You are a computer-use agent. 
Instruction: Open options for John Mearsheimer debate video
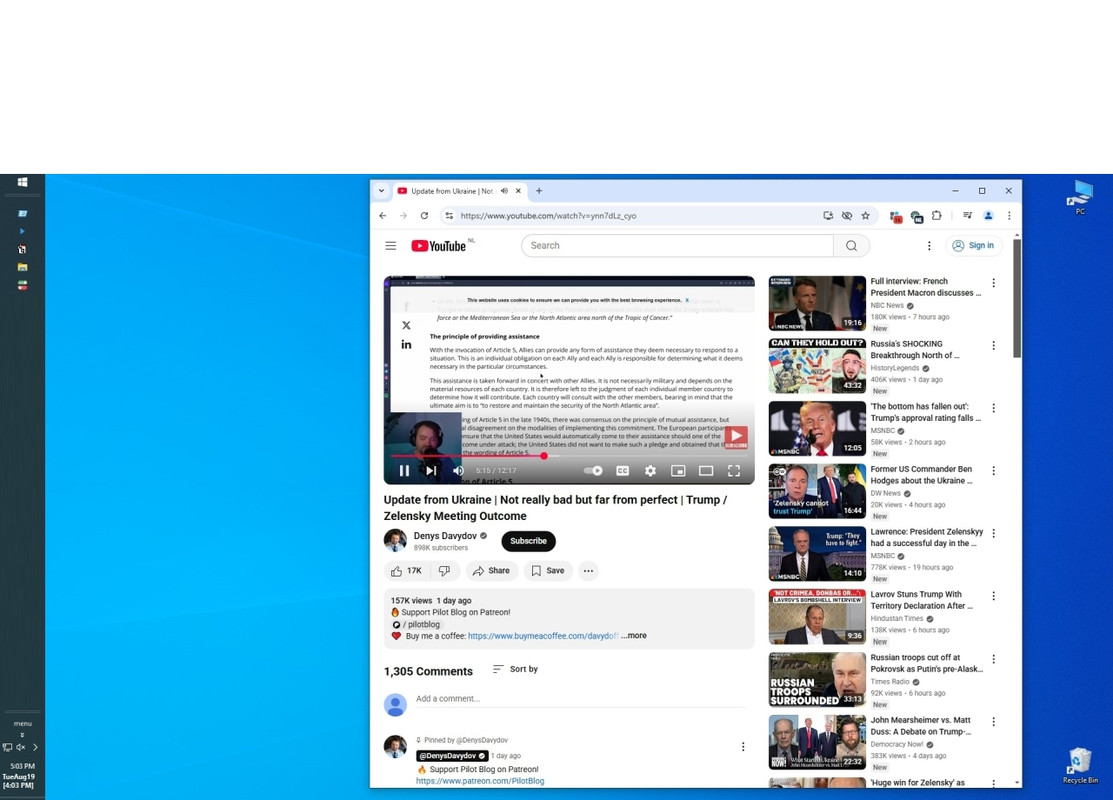coord(994,722)
